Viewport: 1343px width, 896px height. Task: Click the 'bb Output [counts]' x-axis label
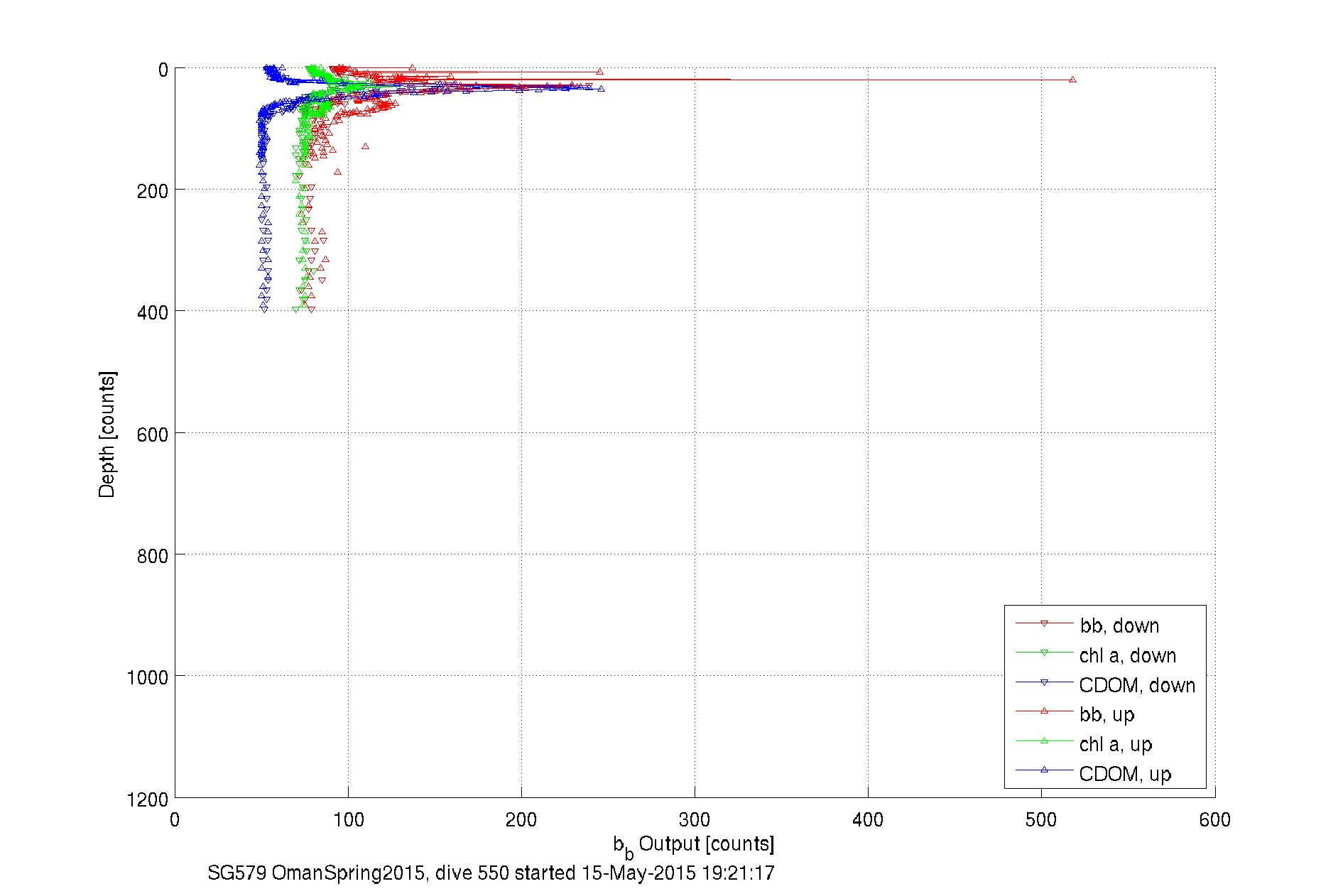[x=694, y=845]
